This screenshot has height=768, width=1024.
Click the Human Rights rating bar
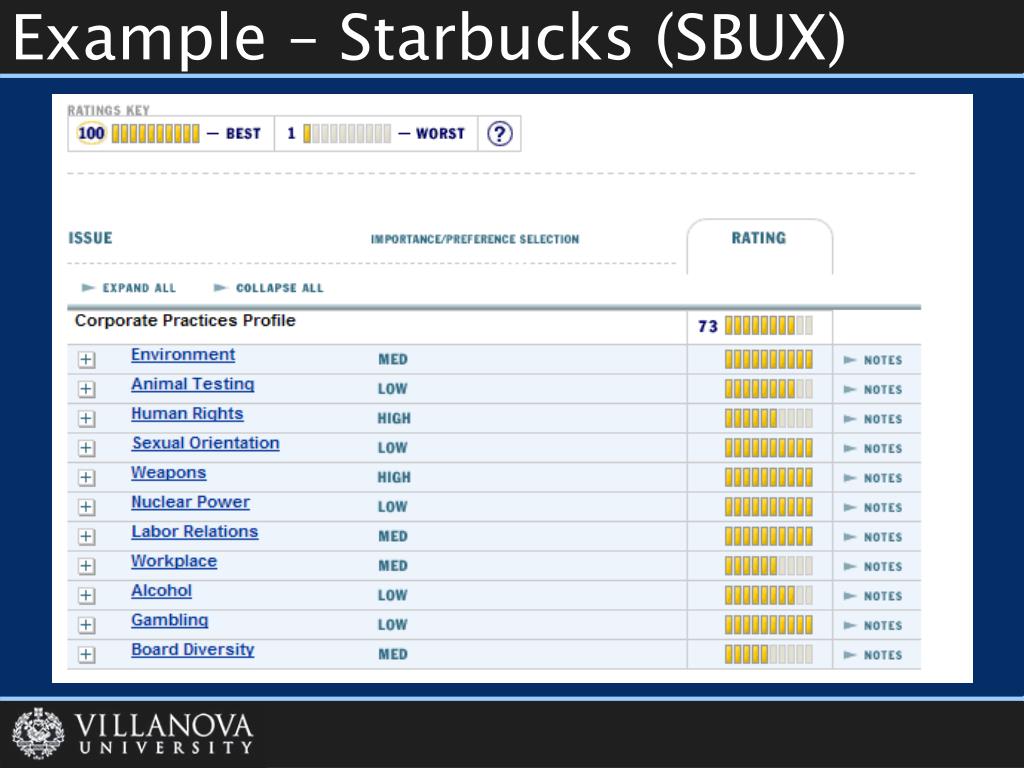[769, 418]
